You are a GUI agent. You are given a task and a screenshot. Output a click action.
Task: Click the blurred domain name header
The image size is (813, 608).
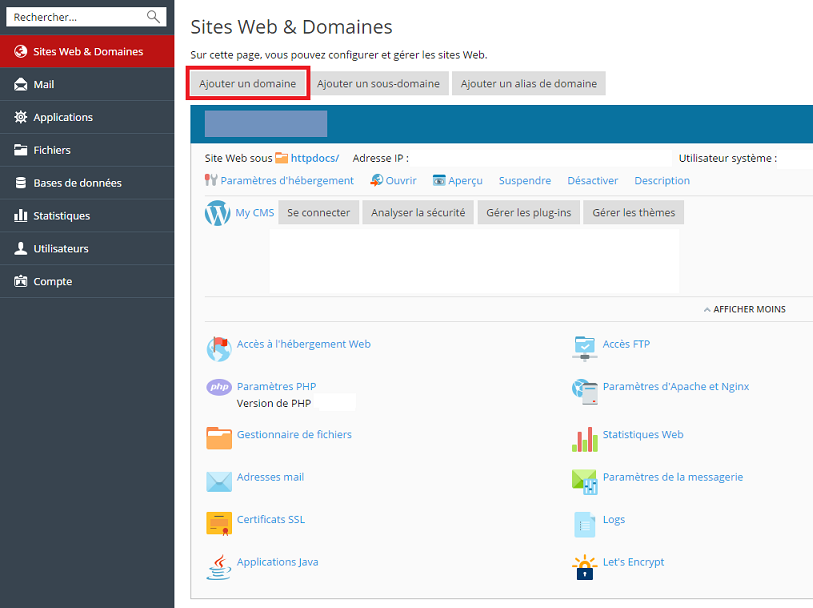pos(266,124)
